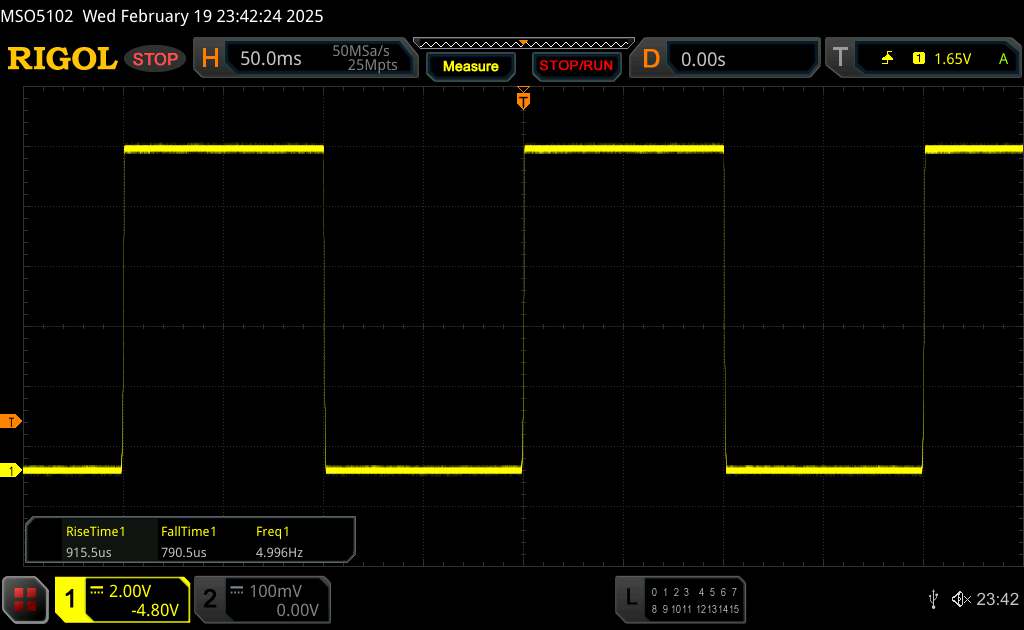Image resolution: width=1024 pixels, height=630 pixels.
Task: Click the 4.996Hz frequency value
Action: click(x=279, y=552)
